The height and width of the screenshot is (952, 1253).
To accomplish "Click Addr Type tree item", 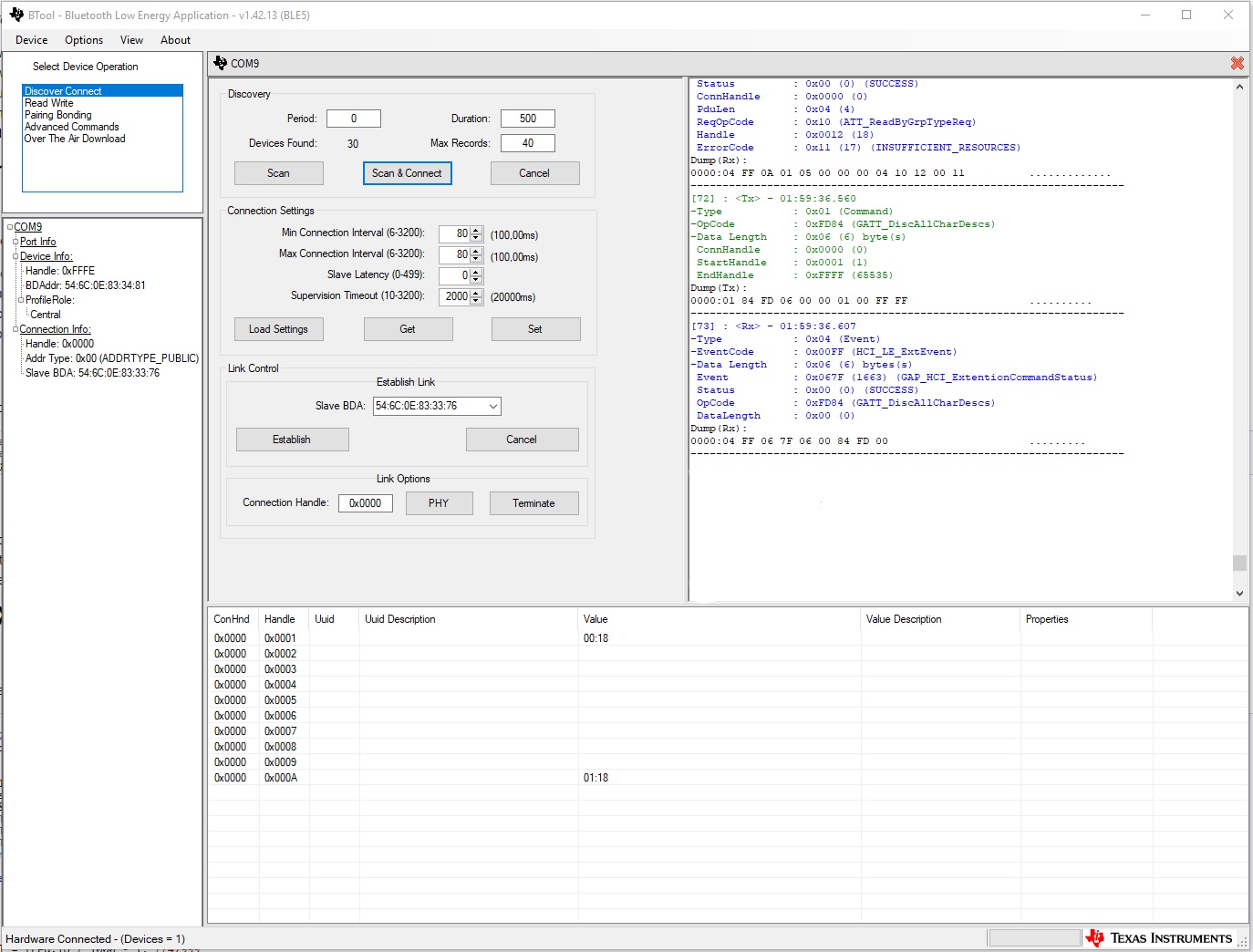I will coord(112,358).
